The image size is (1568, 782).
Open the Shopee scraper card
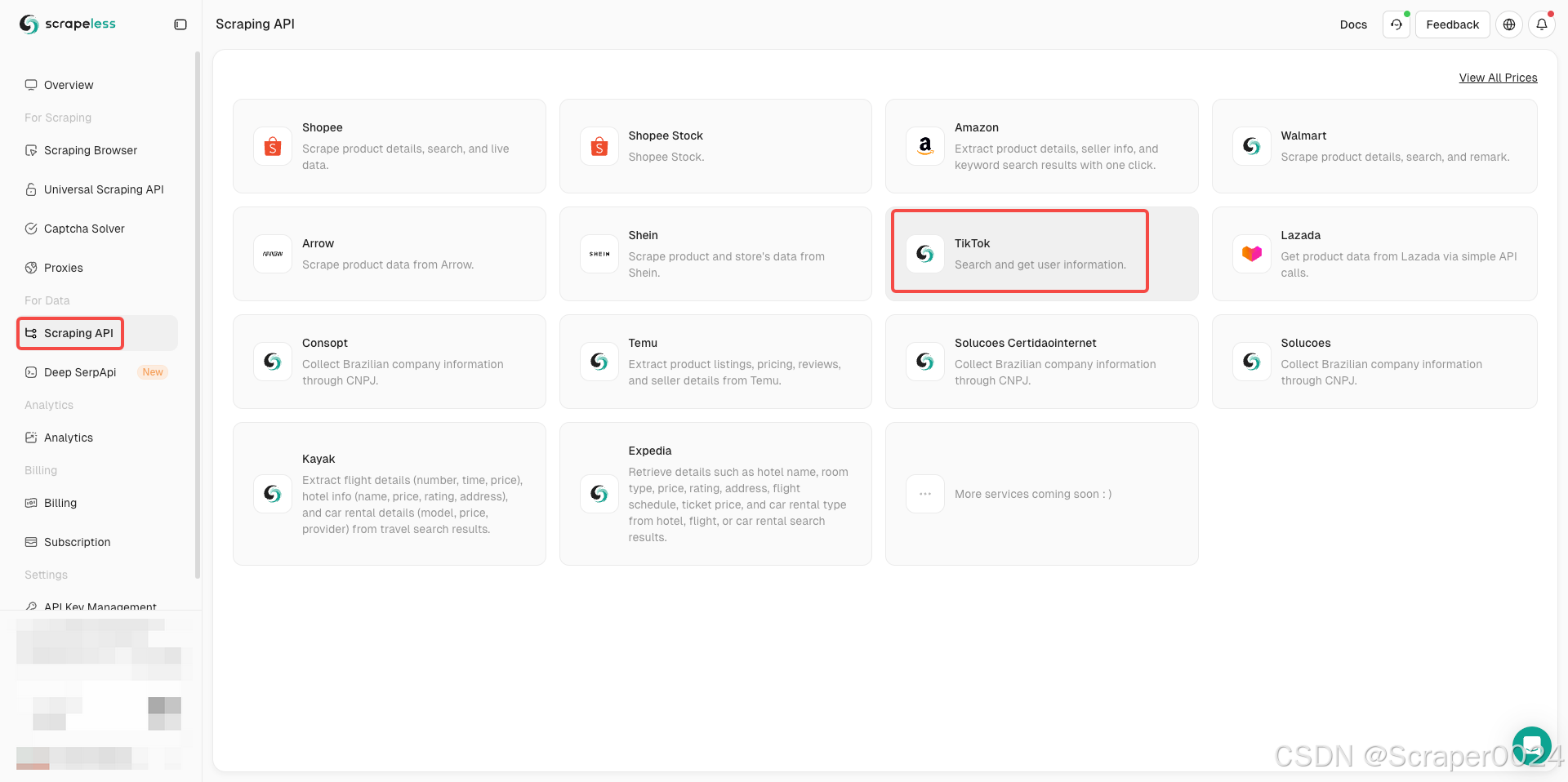[390, 146]
